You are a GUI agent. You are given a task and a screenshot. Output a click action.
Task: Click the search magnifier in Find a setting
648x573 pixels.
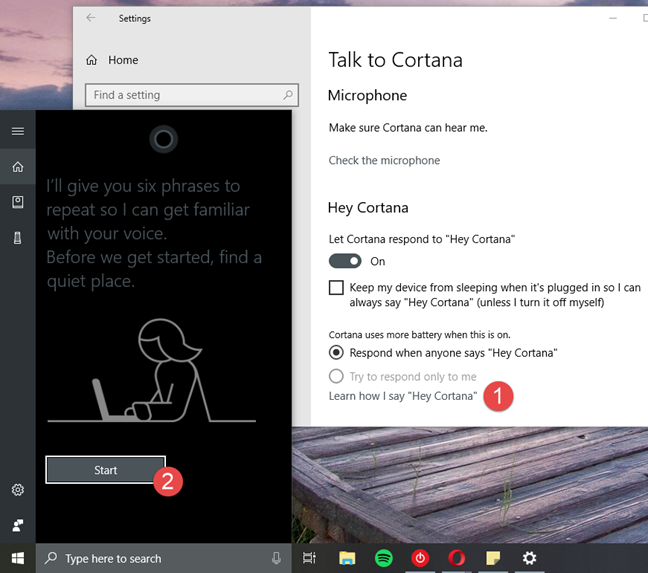tap(288, 95)
